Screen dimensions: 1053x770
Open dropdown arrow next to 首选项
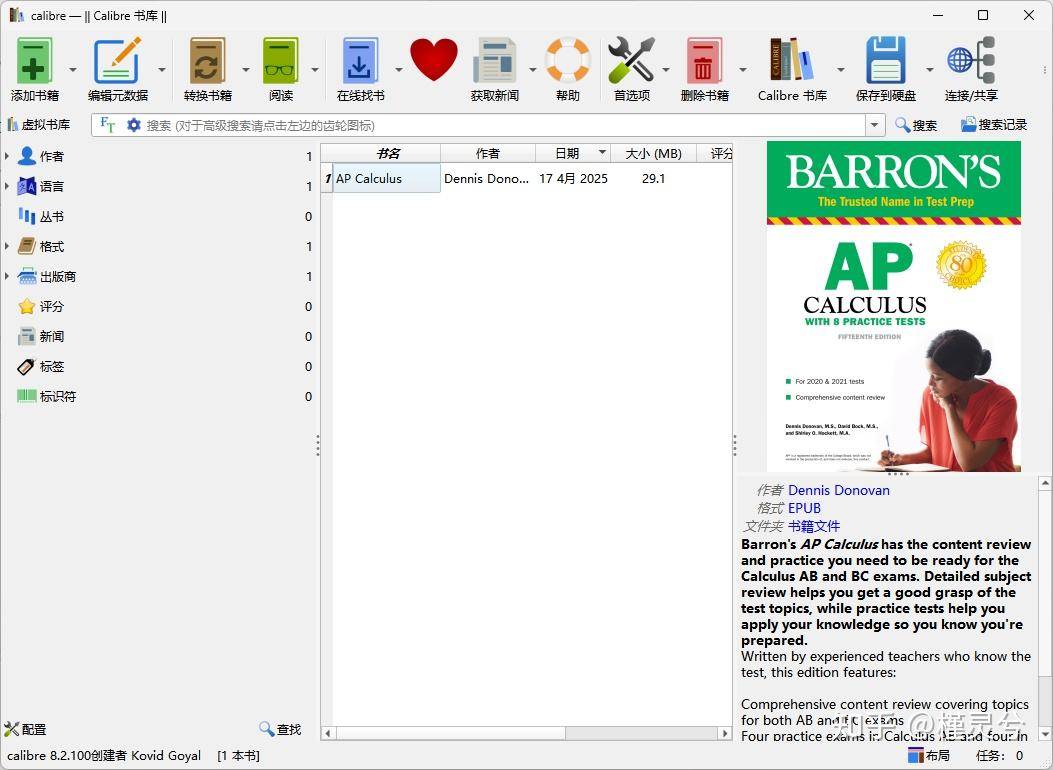(x=666, y=69)
